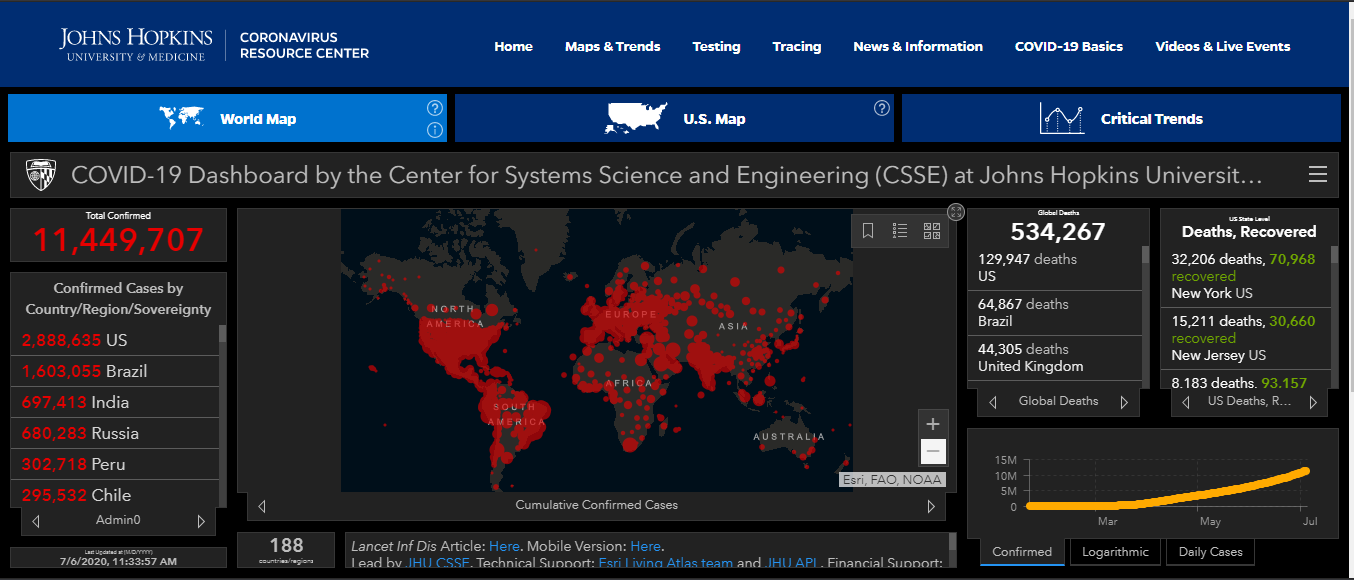The image size is (1354, 580).
Task: Expand the map to full screen
Action: click(x=956, y=212)
